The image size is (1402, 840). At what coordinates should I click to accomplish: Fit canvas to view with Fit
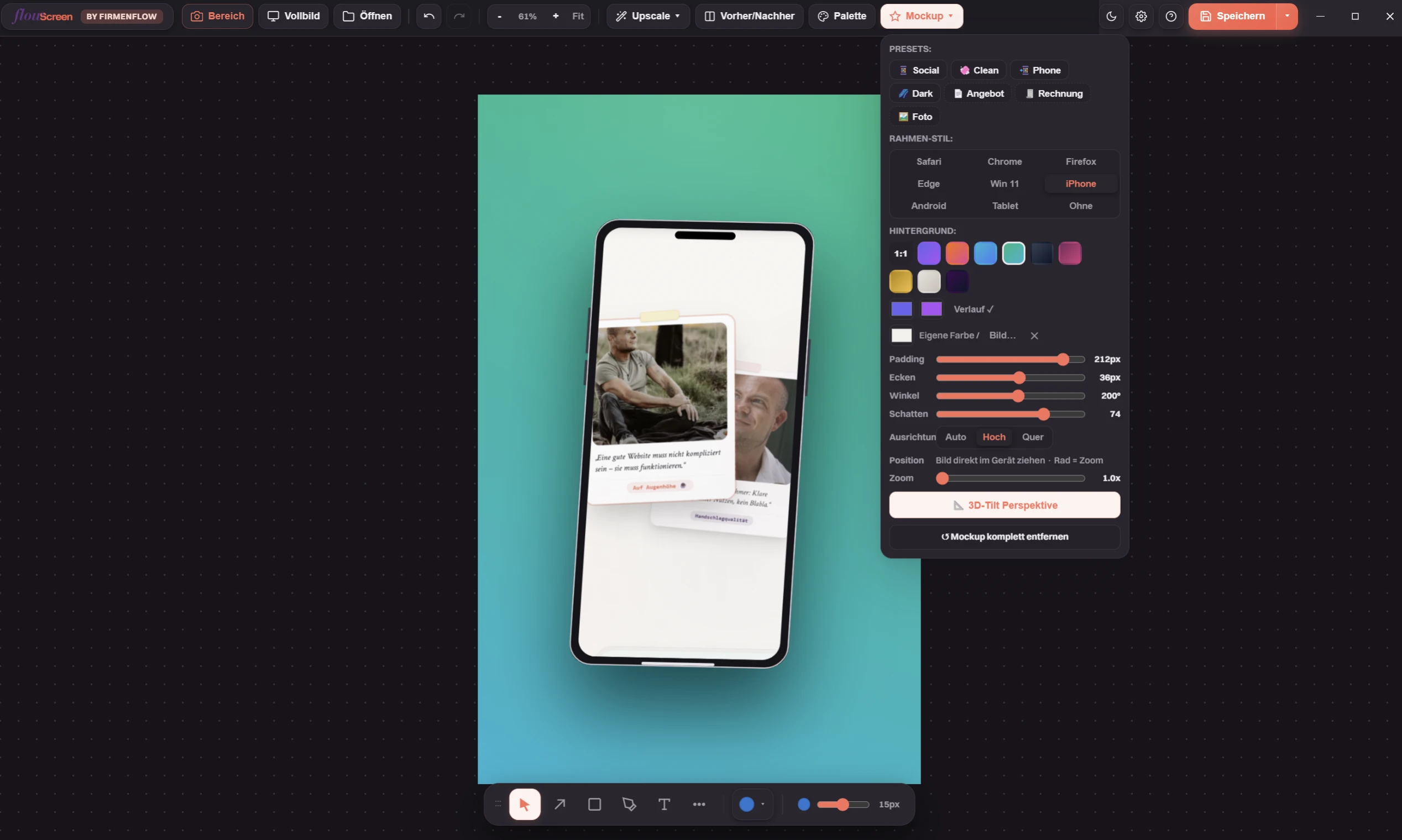578,16
